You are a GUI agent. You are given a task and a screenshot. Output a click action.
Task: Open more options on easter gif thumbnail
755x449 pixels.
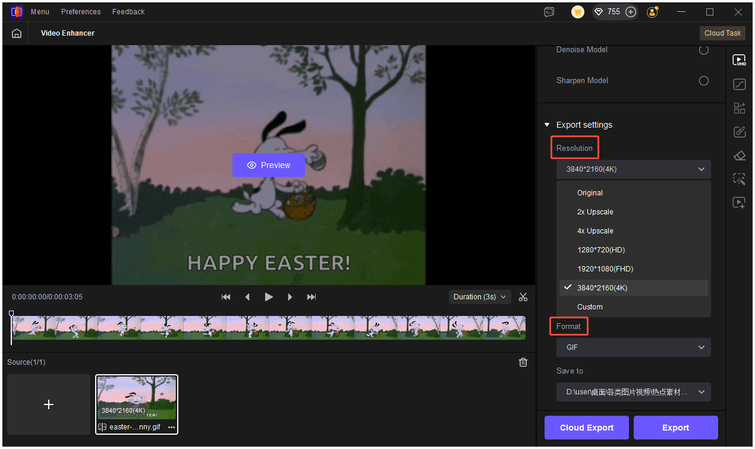click(x=171, y=427)
